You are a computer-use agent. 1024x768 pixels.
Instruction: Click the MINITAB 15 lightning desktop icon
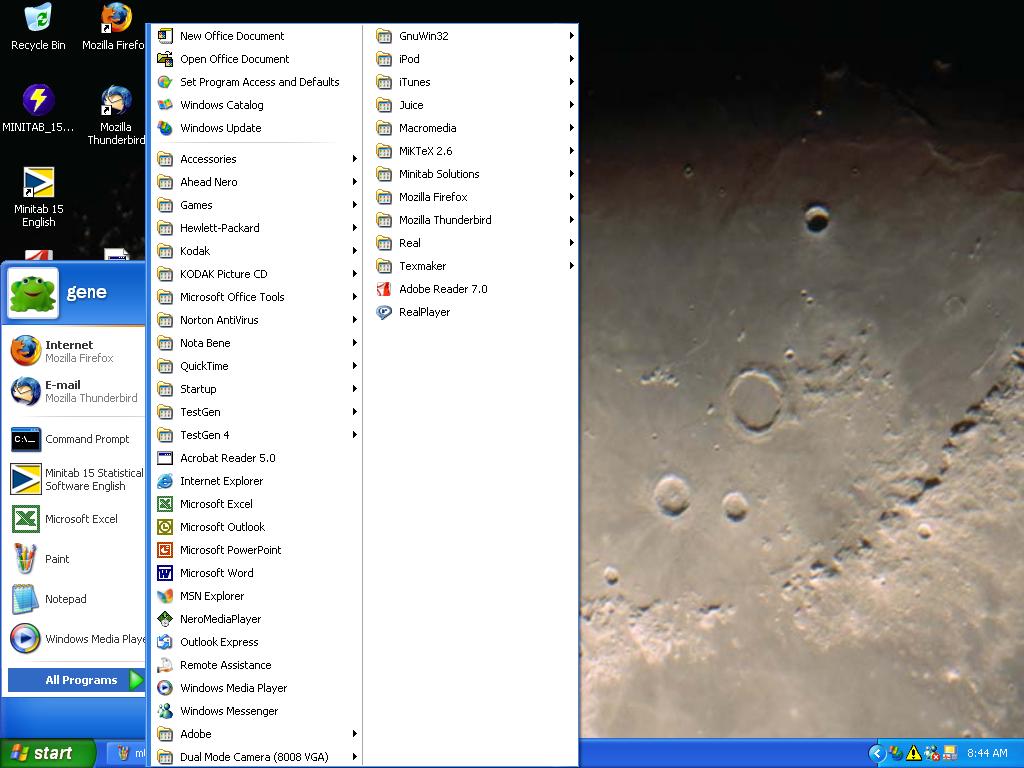point(38,101)
